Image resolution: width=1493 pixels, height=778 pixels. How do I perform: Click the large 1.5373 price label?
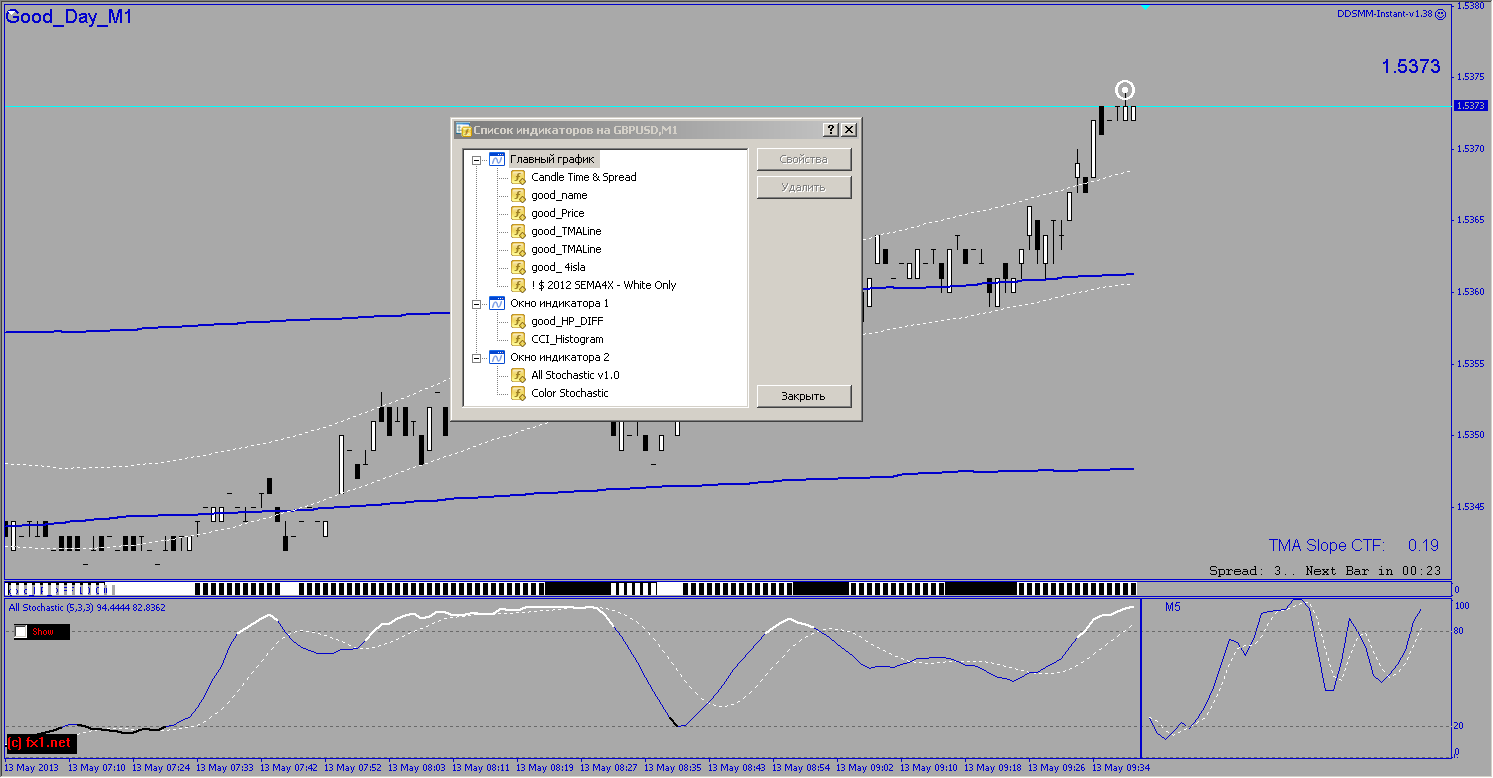coord(1411,67)
